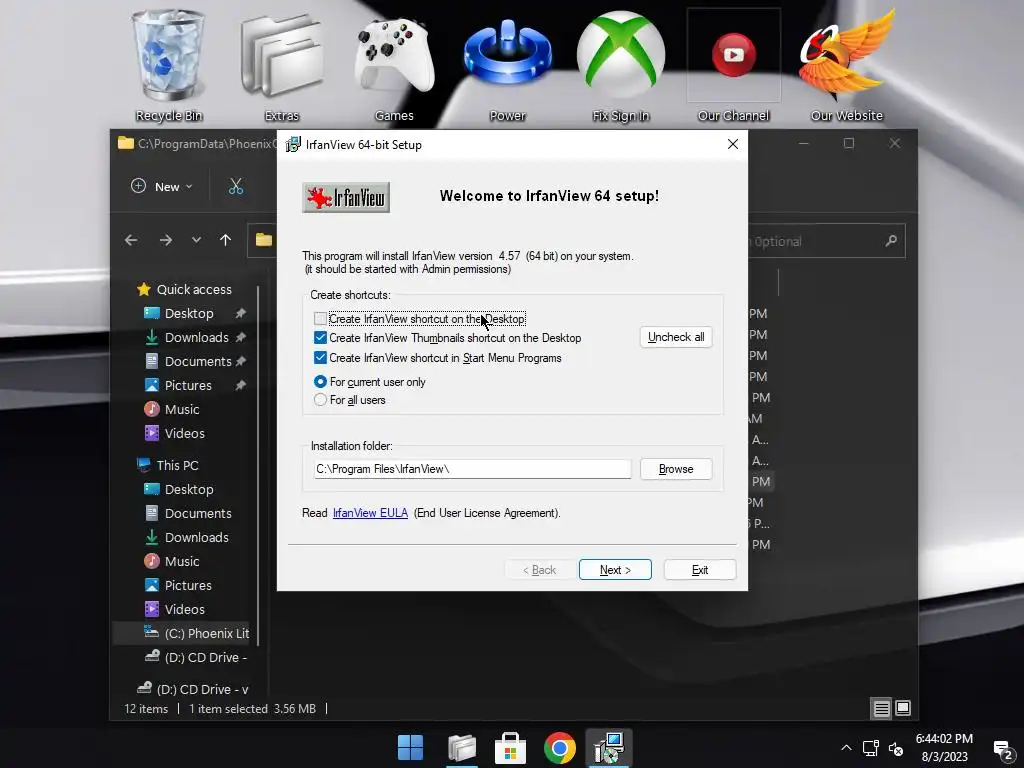1024x768 pixels.
Task: Open pinned Documents under Quick access
Action: 198,361
